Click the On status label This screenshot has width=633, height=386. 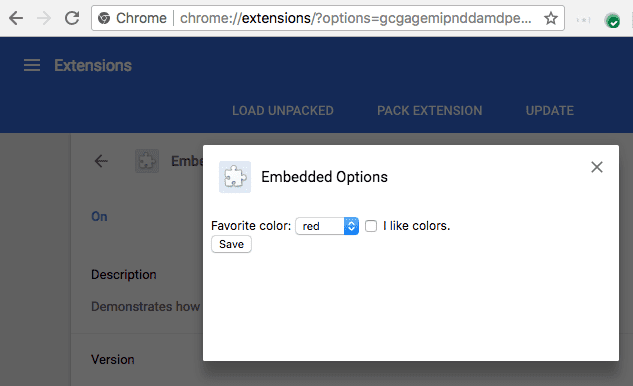pyautogui.click(x=99, y=217)
